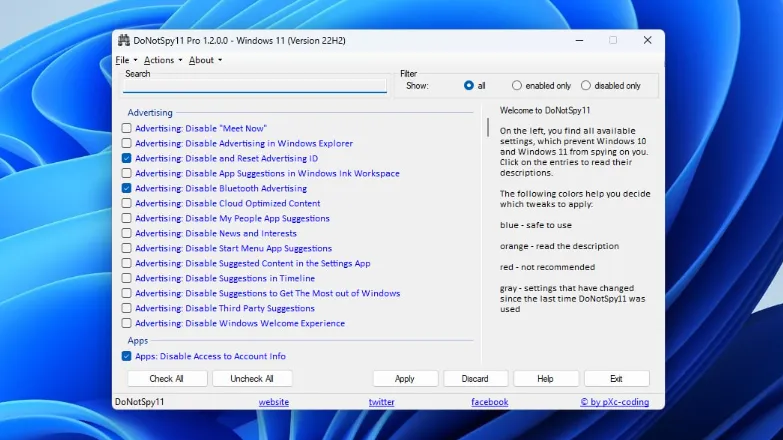This screenshot has height=440, width=783.
Task: Click the 'orange - read the description' text
Action: click(559, 246)
